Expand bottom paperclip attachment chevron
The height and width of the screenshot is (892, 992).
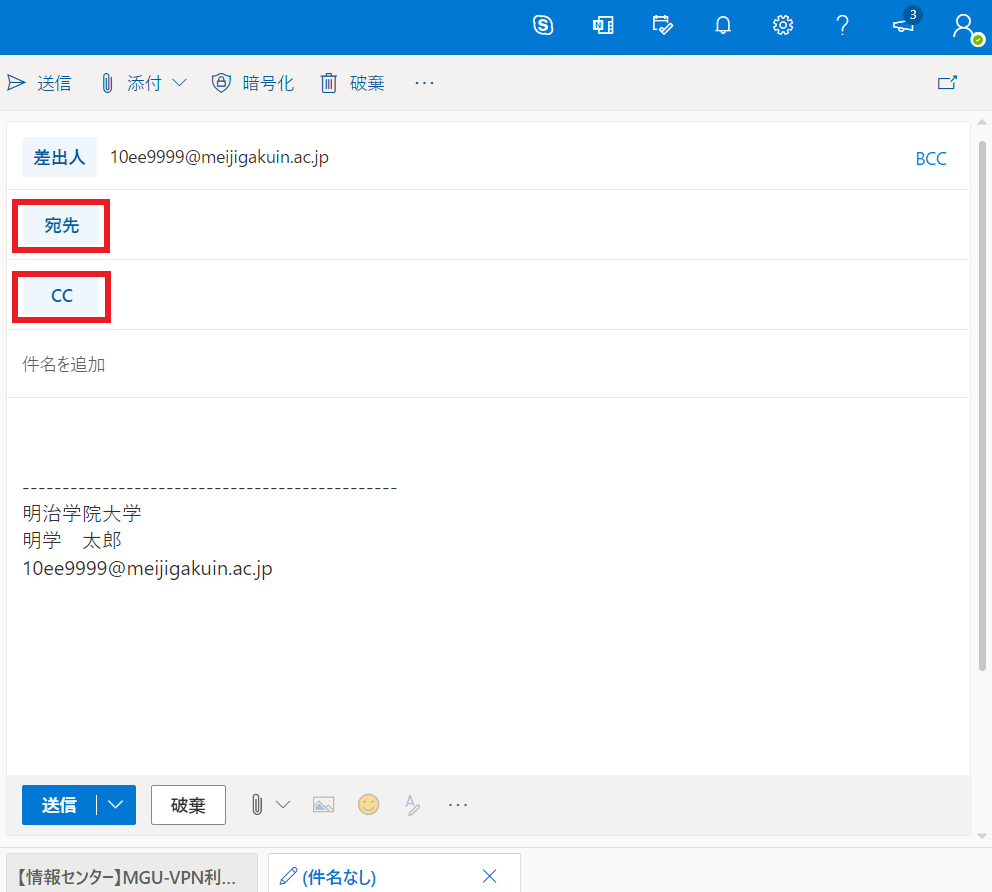[x=283, y=804]
